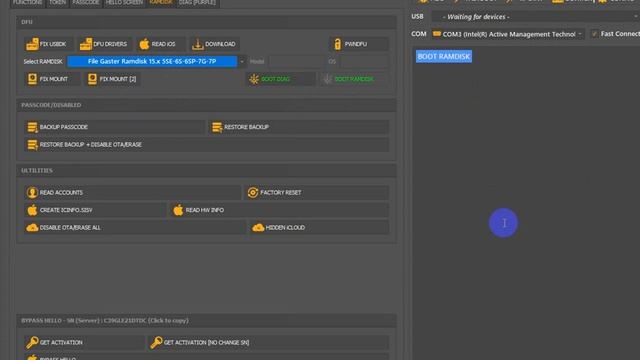Click HIDDEN ICLOUD cloud button
The image size is (640, 360).
[319, 228]
